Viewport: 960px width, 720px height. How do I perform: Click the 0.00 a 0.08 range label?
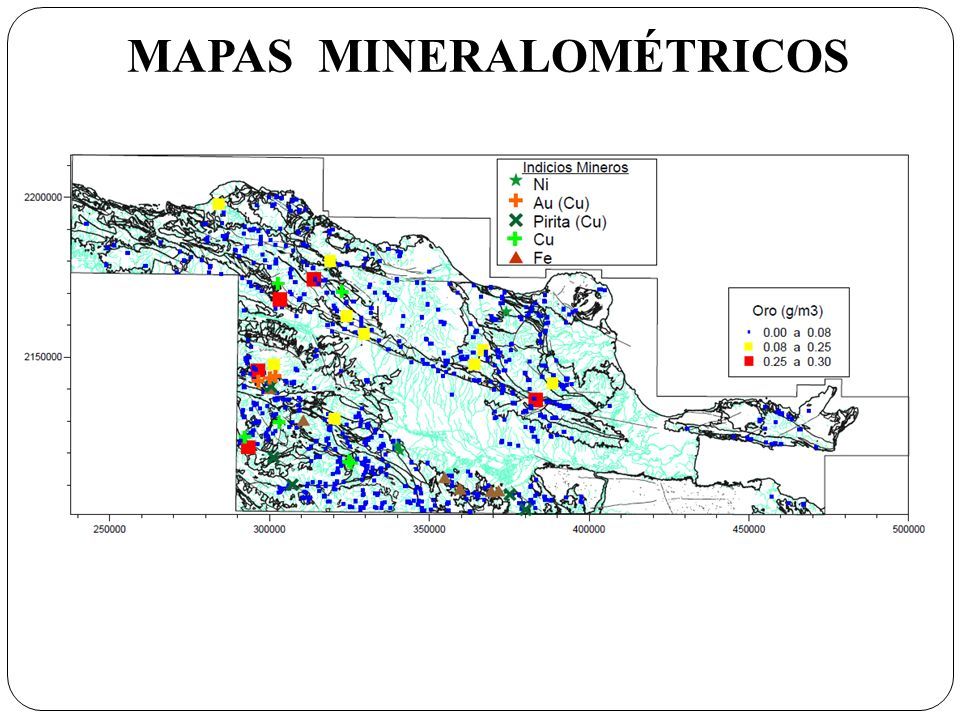(x=797, y=332)
